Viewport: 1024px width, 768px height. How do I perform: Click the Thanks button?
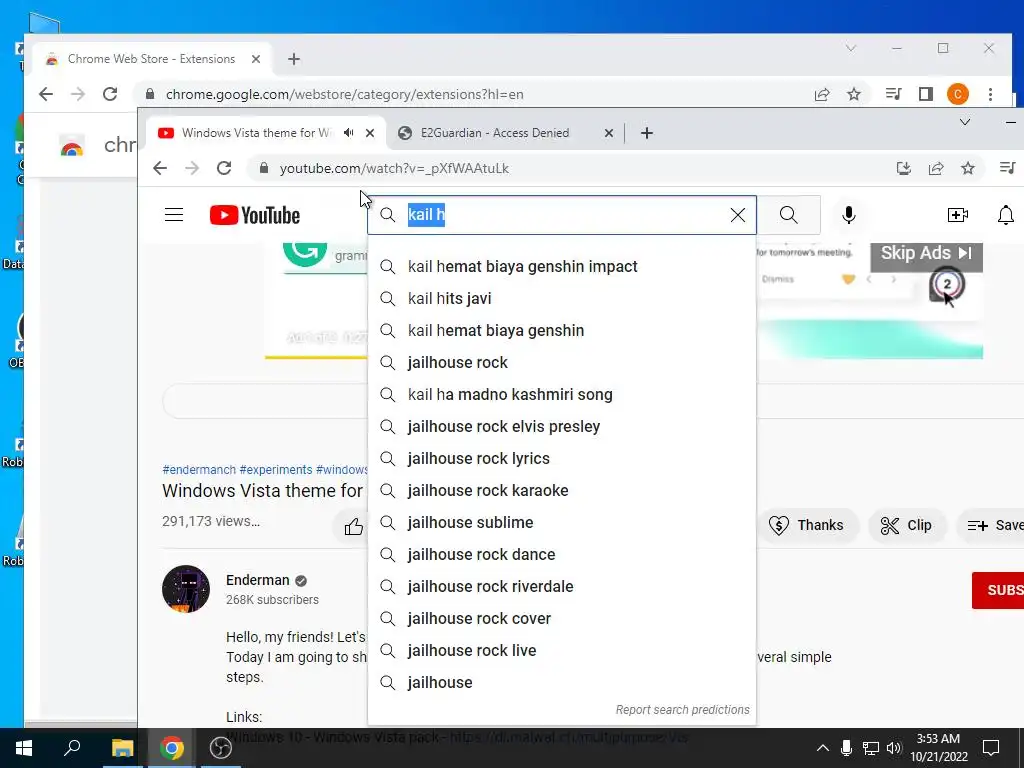807,525
